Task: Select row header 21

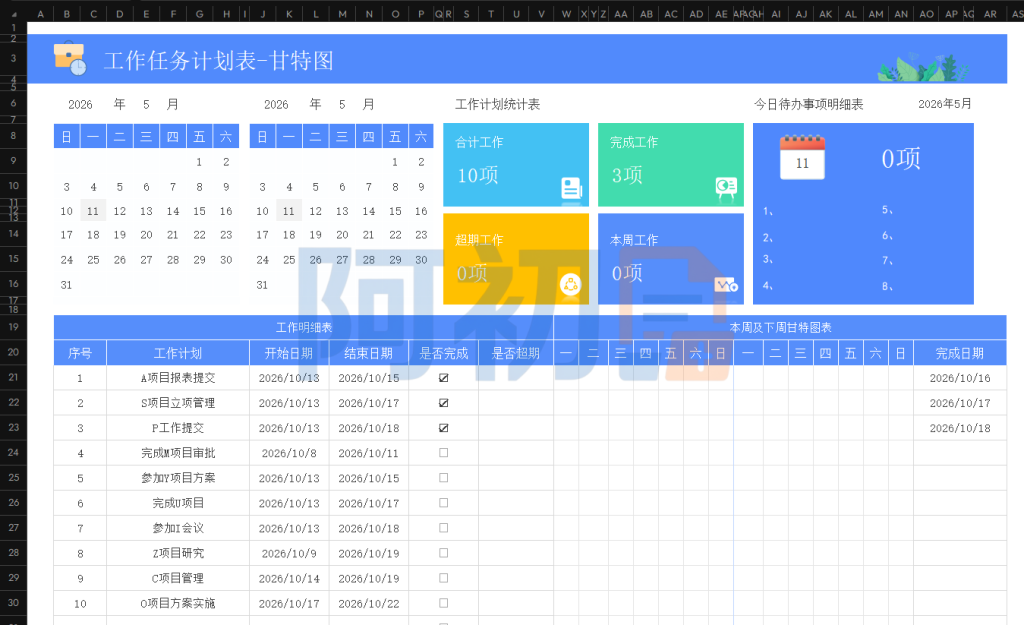Action: 13,377
